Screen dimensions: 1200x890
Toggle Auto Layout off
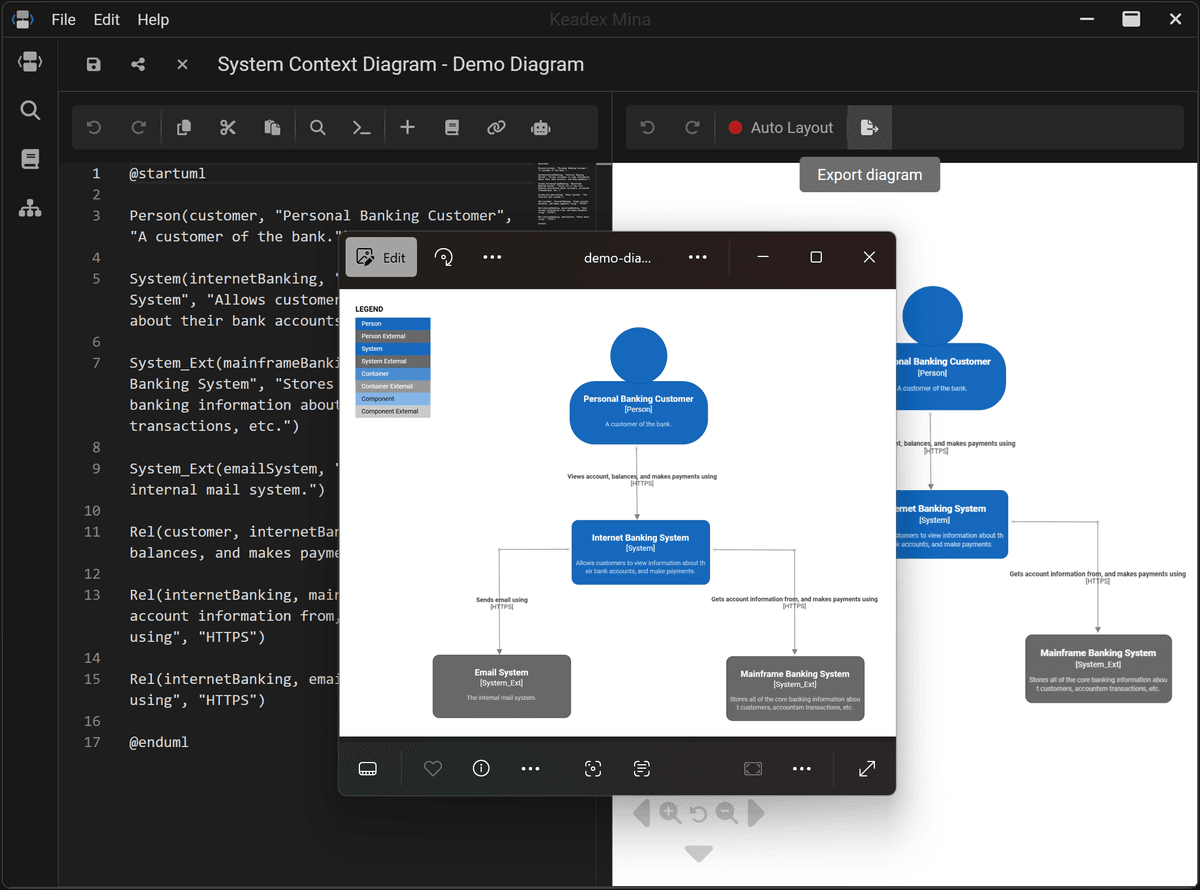click(781, 127)
